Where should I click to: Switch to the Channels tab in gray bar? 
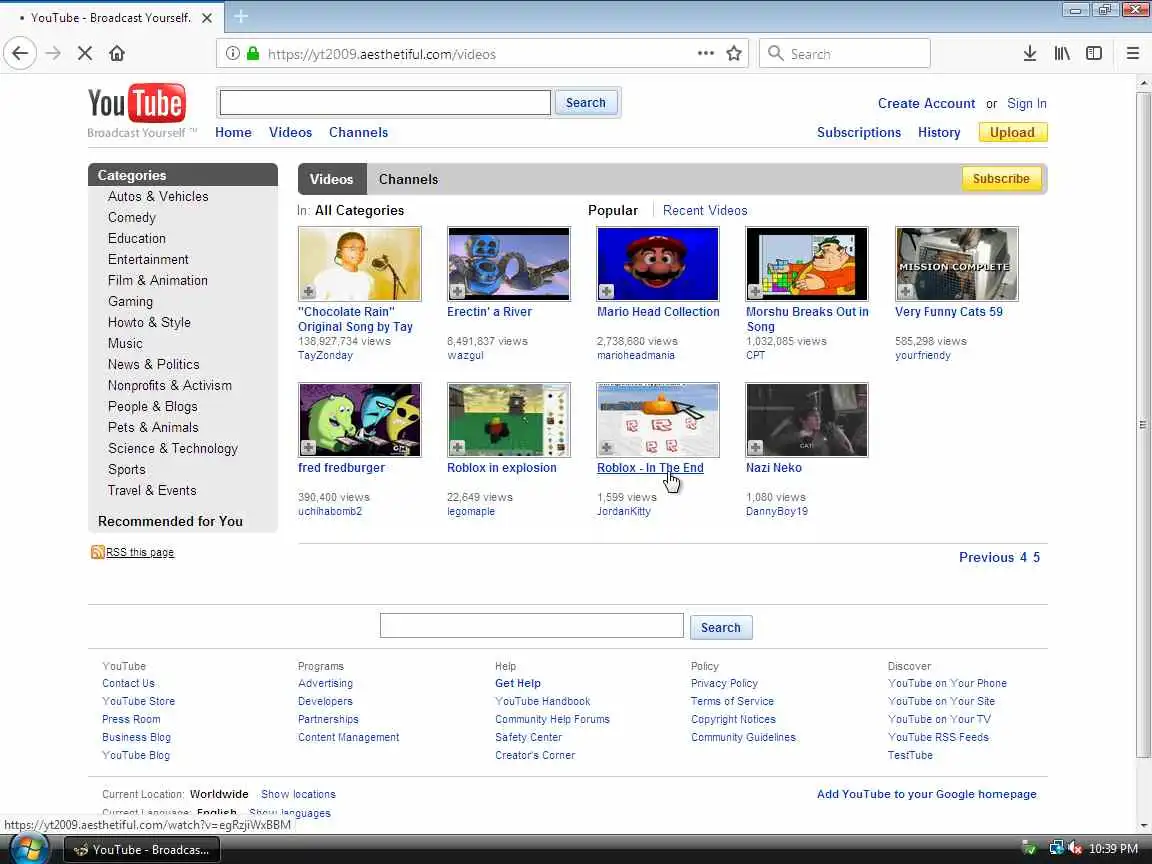coord(408,179)
